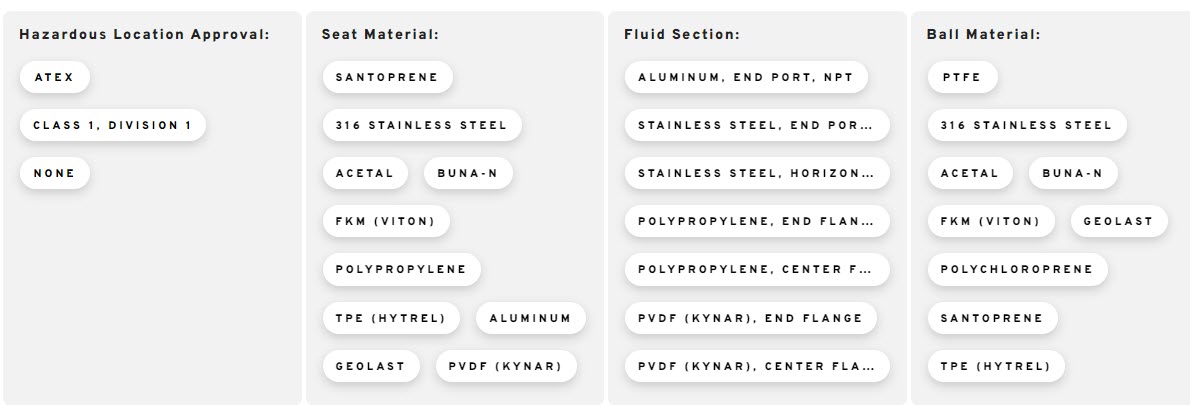
Task: Select PTFE ball material chip
Action: click(x=962, y=77)
